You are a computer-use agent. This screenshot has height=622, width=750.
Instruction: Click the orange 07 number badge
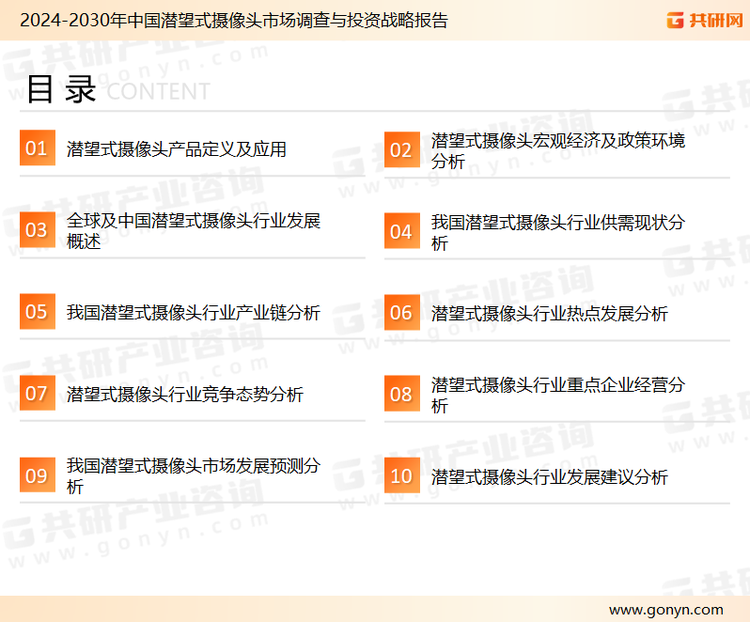click(37, 393)
